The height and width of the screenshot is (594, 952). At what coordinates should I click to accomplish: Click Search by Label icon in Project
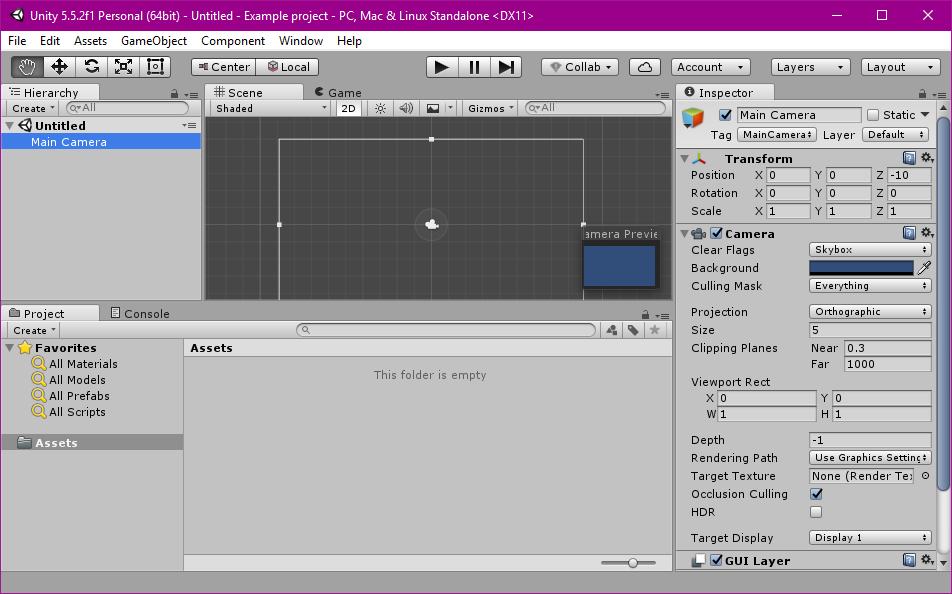633,330
